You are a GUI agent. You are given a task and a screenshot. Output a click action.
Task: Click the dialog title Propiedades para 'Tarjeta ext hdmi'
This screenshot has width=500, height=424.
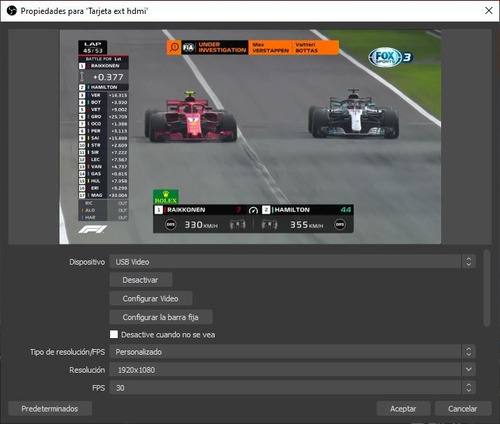(x=84, y=11)
